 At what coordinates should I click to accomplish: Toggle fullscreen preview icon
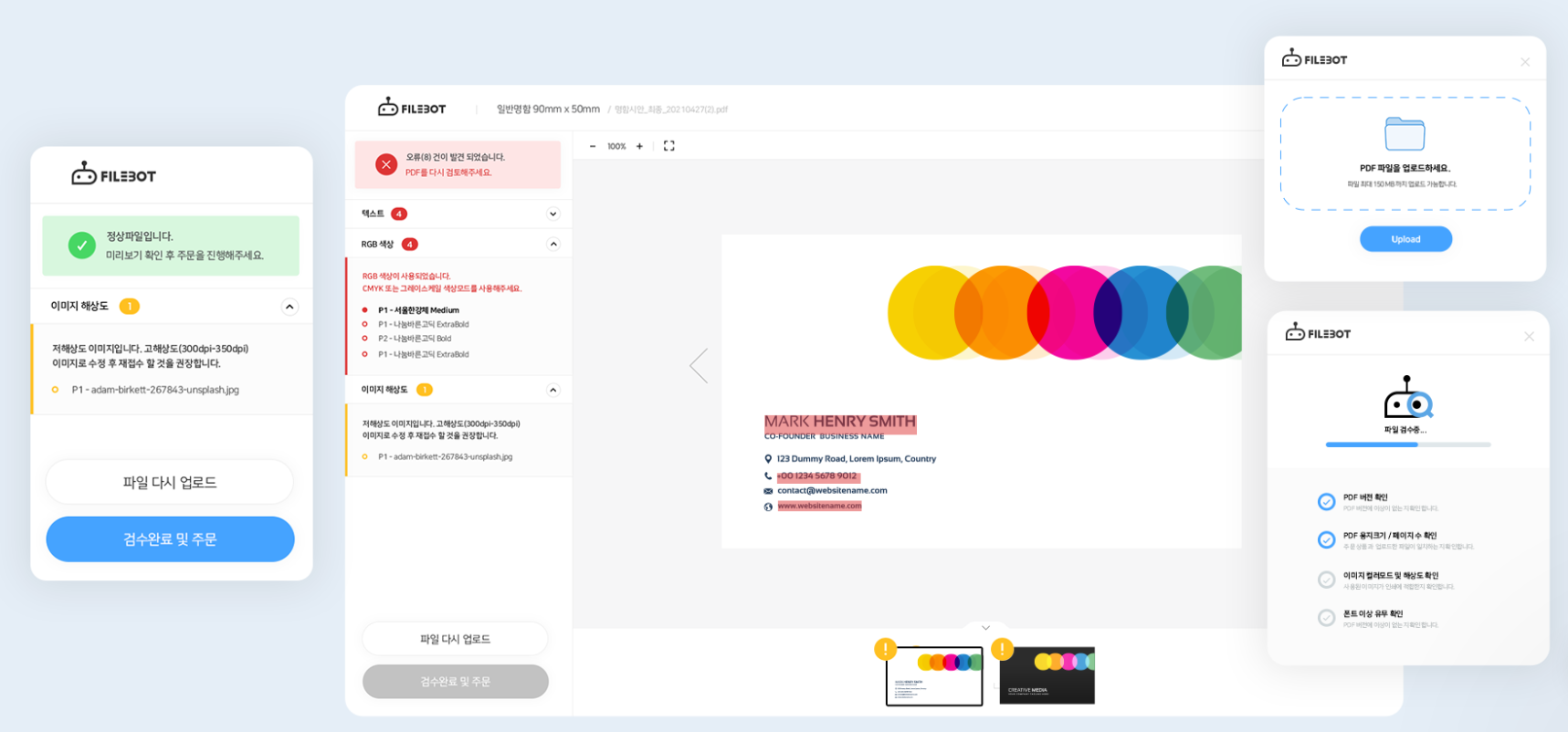pos(669,146)
